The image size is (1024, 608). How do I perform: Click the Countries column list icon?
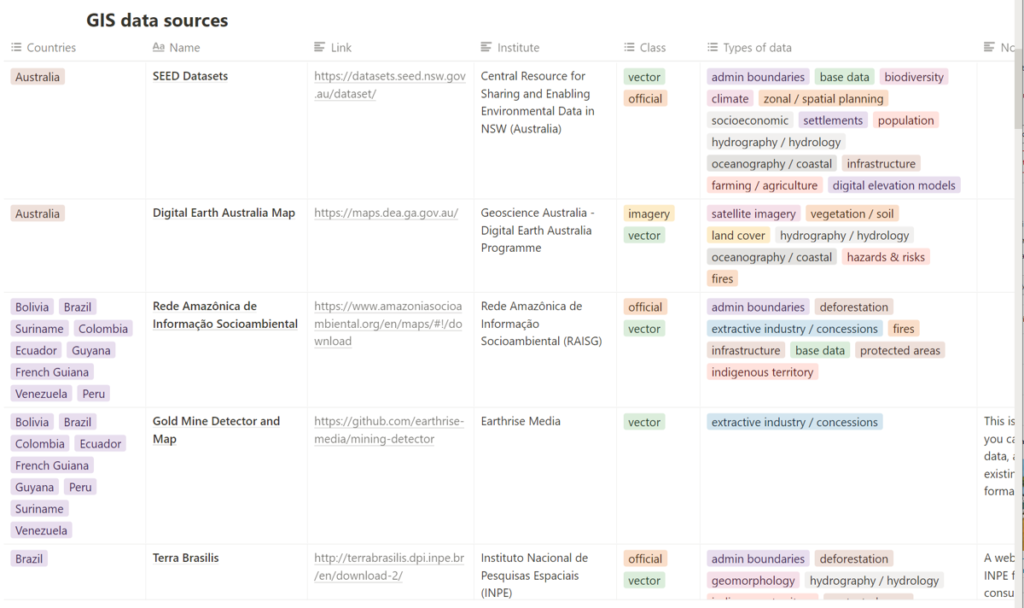(16, 48)
